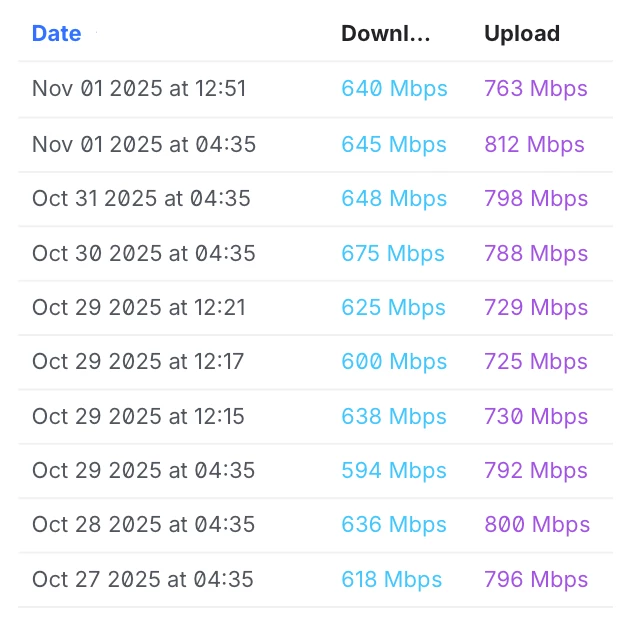Select the 800 Mbps upload speed
The height and width of the screenshot is (618, 630).
tap(537, 524)
